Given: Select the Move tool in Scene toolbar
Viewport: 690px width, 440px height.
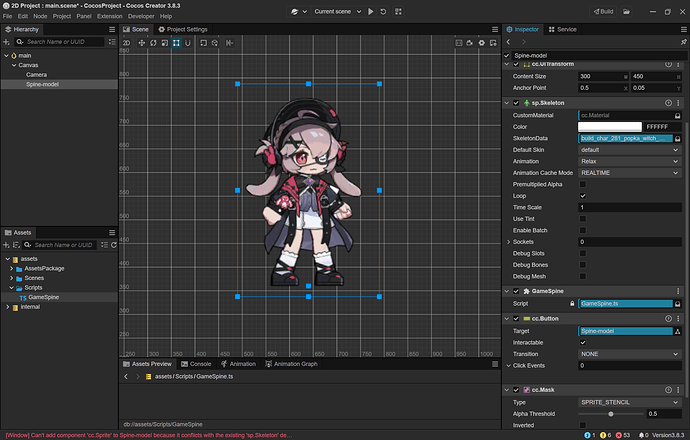Looking at the screenshot, I should tap(140, 43).
